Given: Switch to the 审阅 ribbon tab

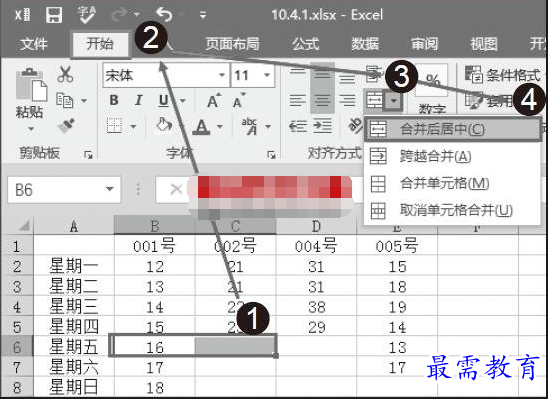Looking at the screenshot, I should (x=424, y=44).
